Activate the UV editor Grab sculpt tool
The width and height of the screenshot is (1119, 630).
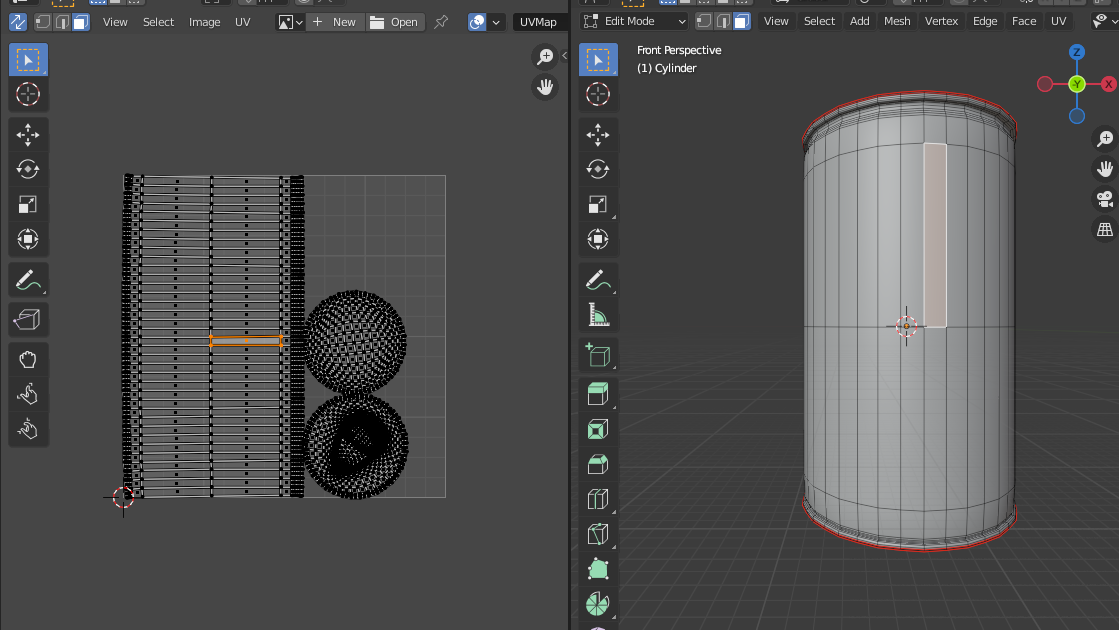click(28, 359)
